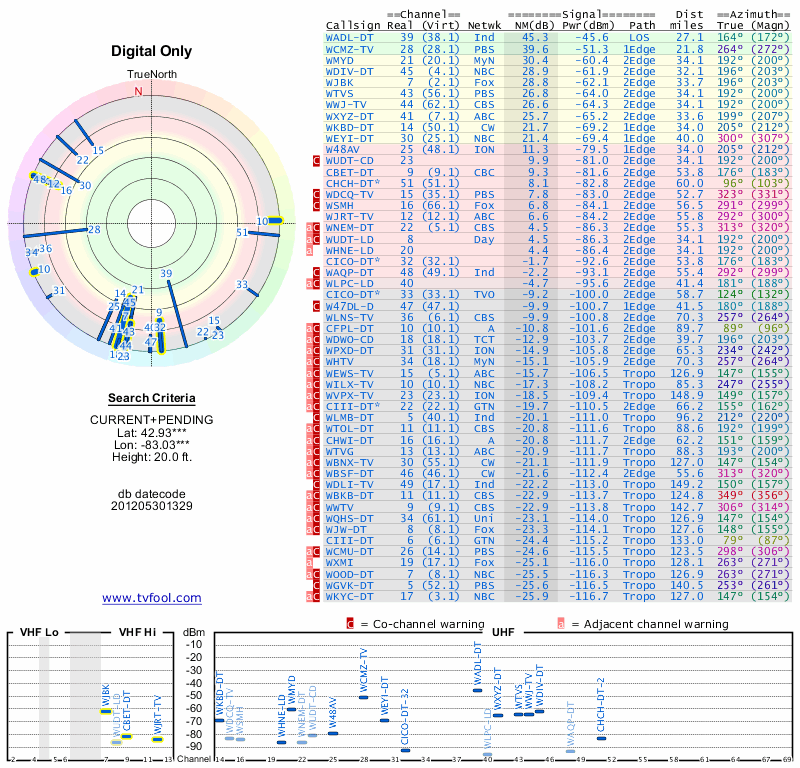Click the CHCH-DT-2 marker in the UHF chart
Image resolution: width=800 pixels, height=768 pixels.
[x=602, y=738]
